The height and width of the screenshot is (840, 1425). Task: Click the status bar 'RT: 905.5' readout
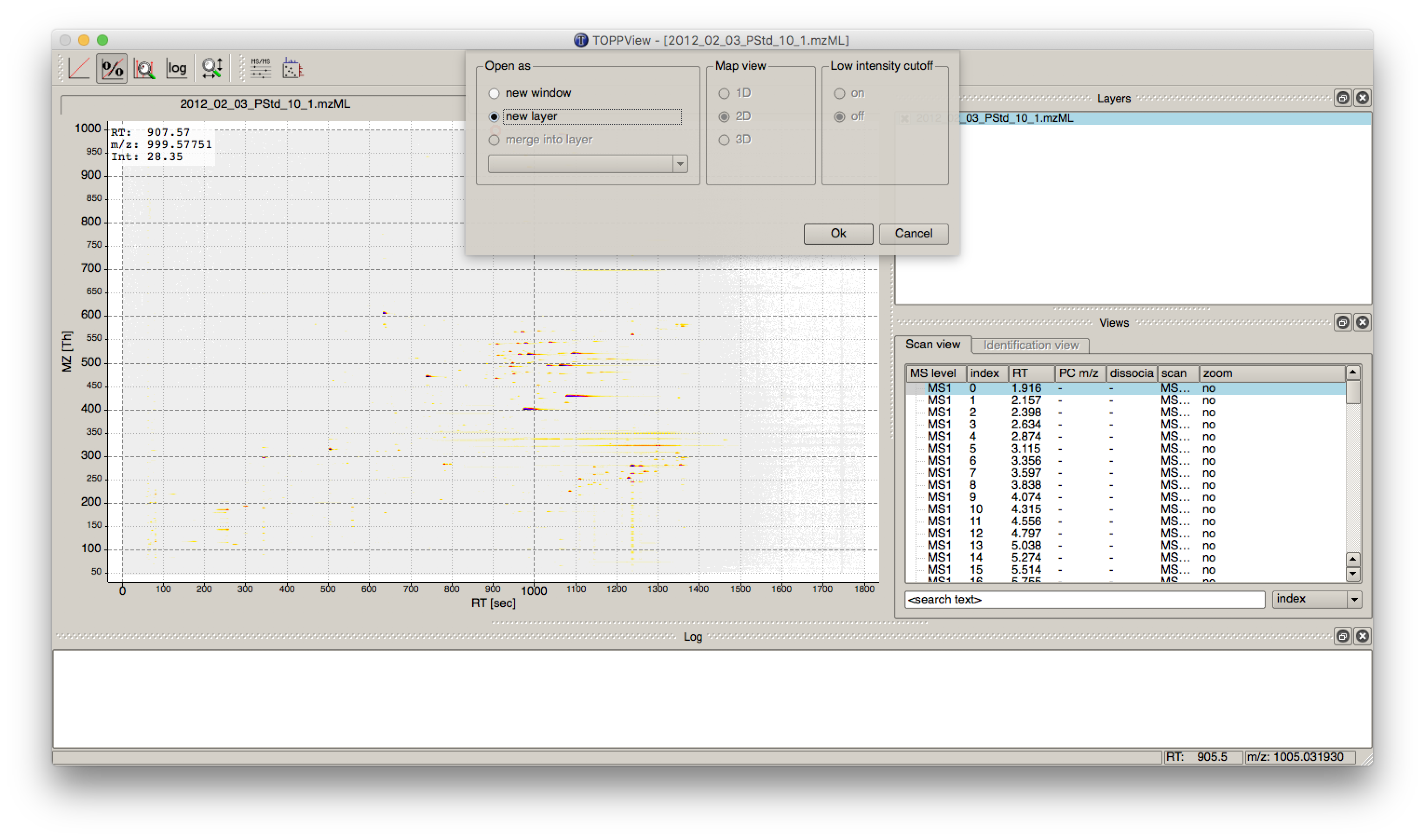pos(1203,758)
